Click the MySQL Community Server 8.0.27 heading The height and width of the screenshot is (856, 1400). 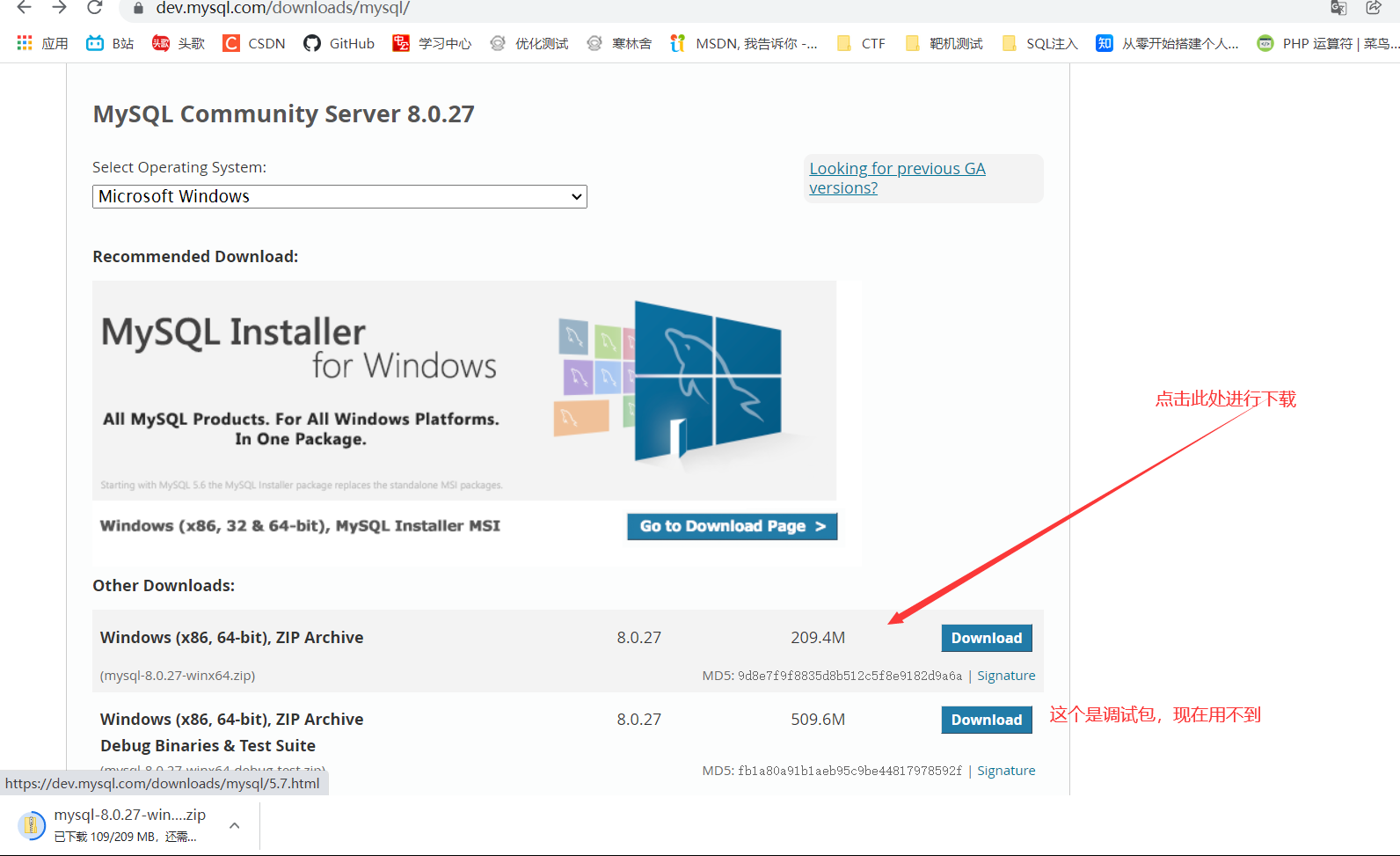283,114
